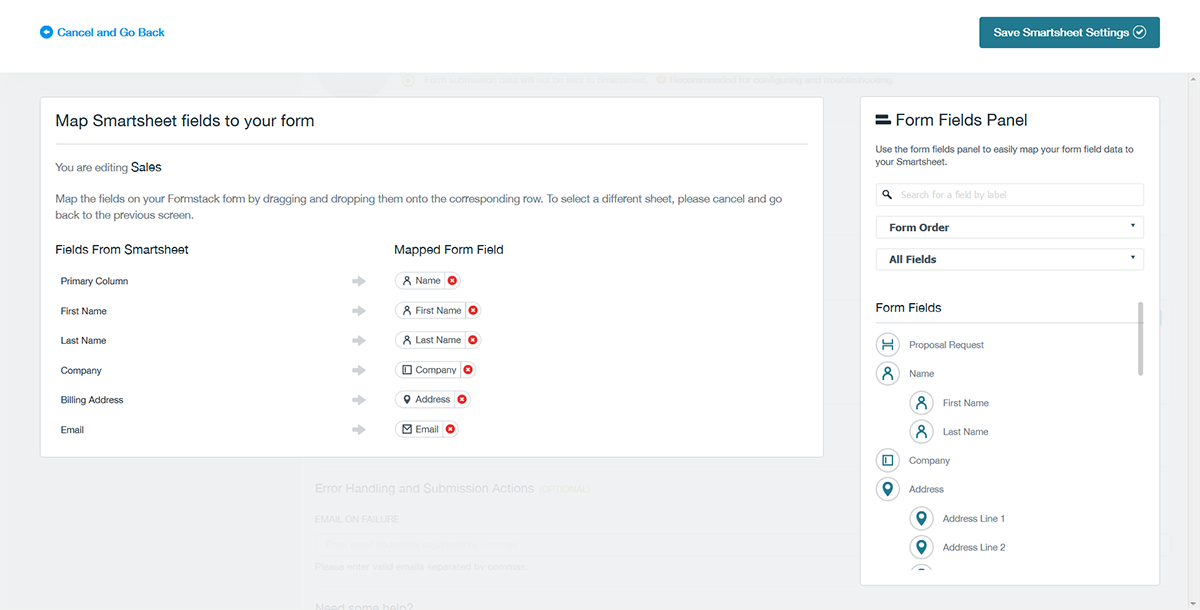Click the Form Fields panel scrollbar
Screen dimensions: 1200x610
pyautogui.click(x=1141, y=339)
